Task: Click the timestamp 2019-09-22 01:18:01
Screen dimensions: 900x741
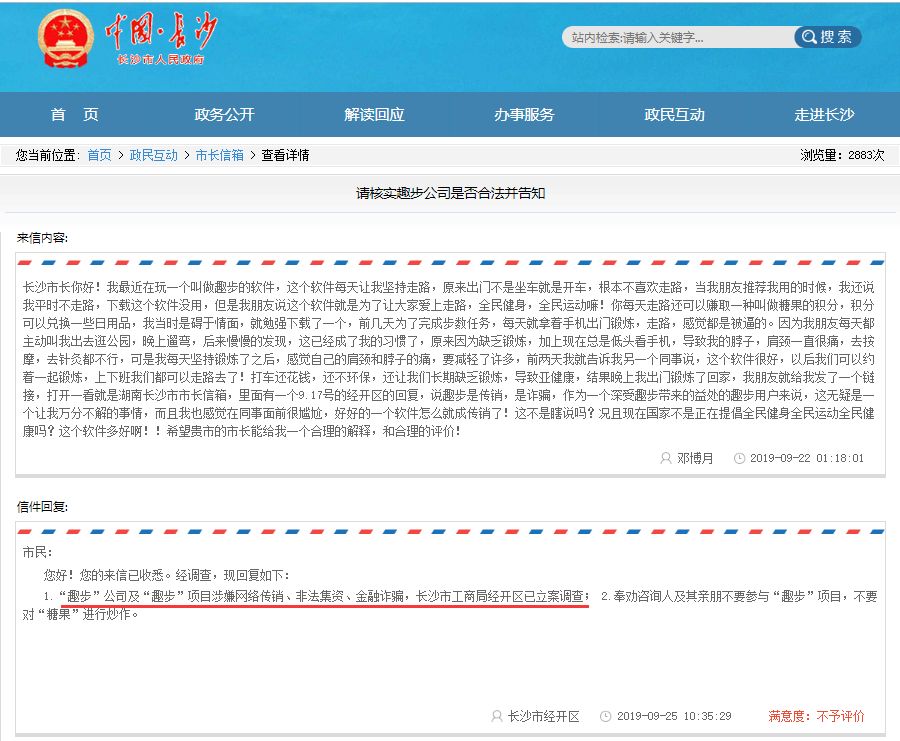Action: [x=806, y=458]
